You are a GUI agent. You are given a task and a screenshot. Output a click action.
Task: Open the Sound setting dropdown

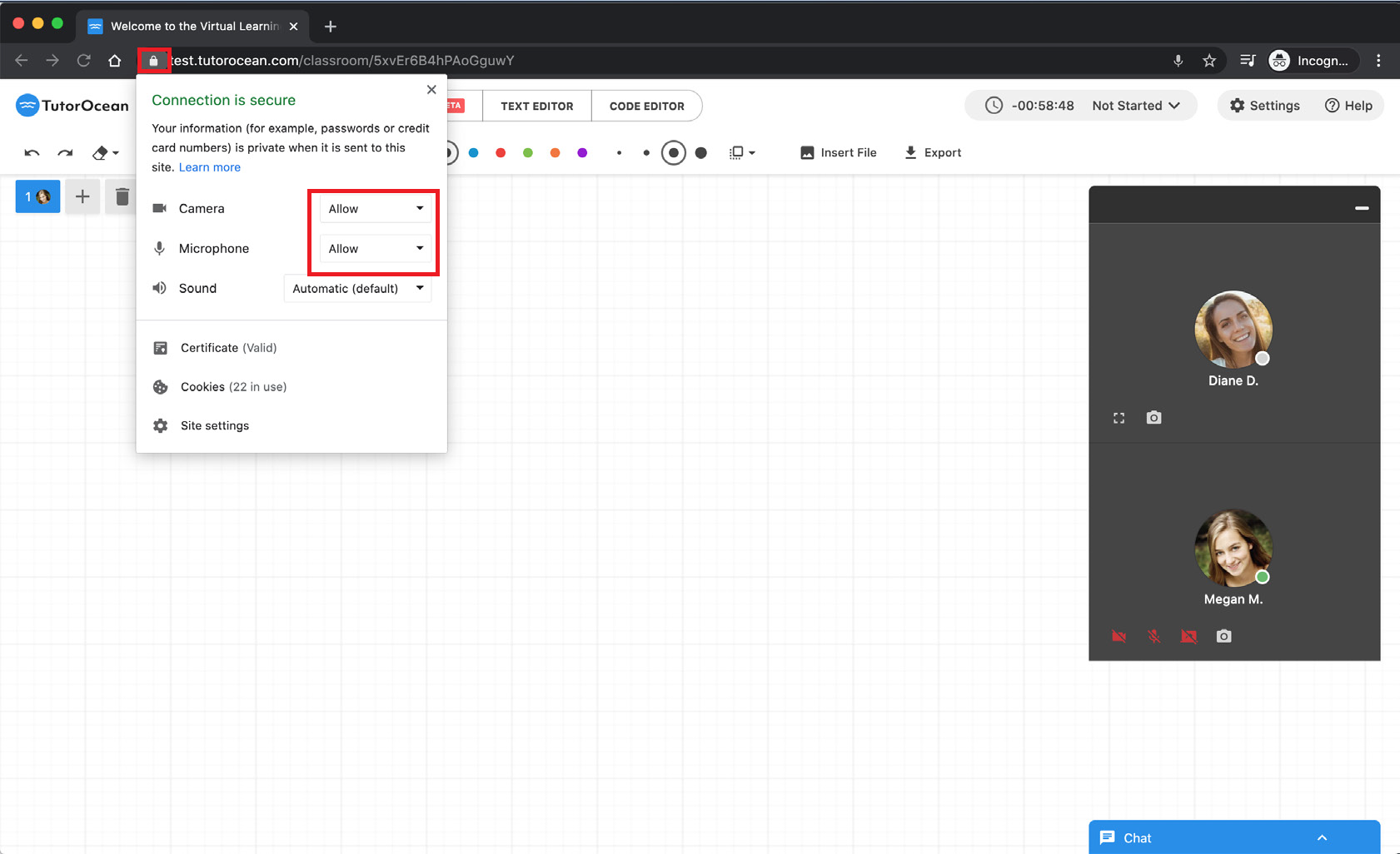click(358, 288)
